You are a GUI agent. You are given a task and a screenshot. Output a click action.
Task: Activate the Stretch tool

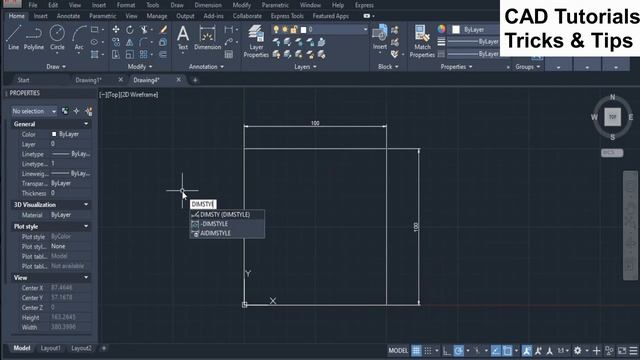pos(116,54)
